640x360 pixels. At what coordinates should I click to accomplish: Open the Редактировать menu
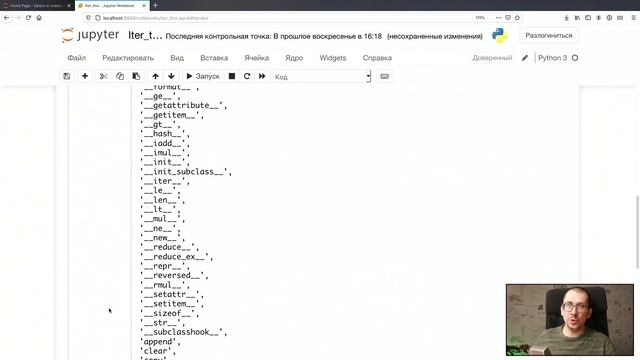(128, 58)
